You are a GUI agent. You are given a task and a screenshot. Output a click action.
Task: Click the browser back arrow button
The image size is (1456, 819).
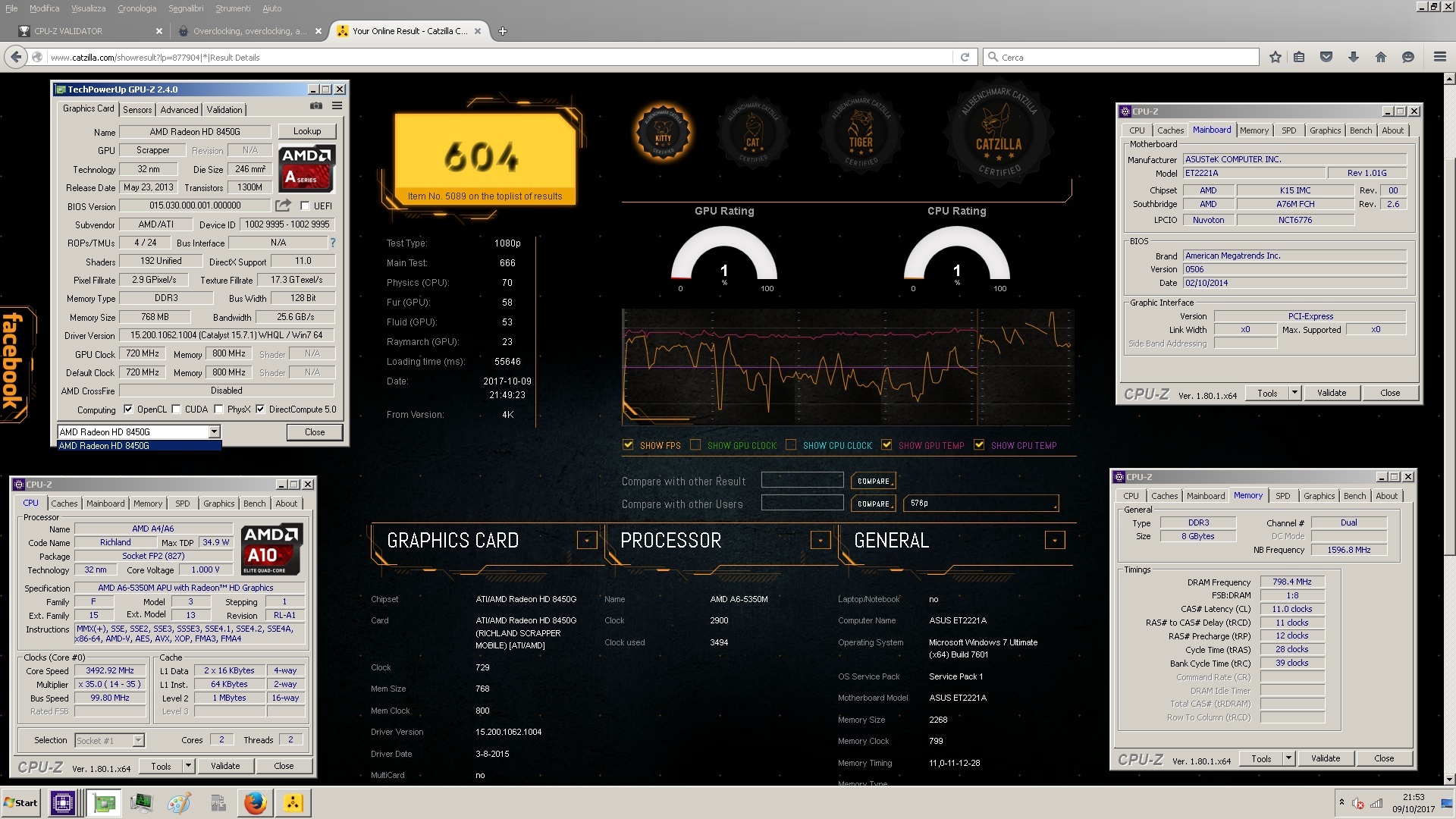[16, 57]
